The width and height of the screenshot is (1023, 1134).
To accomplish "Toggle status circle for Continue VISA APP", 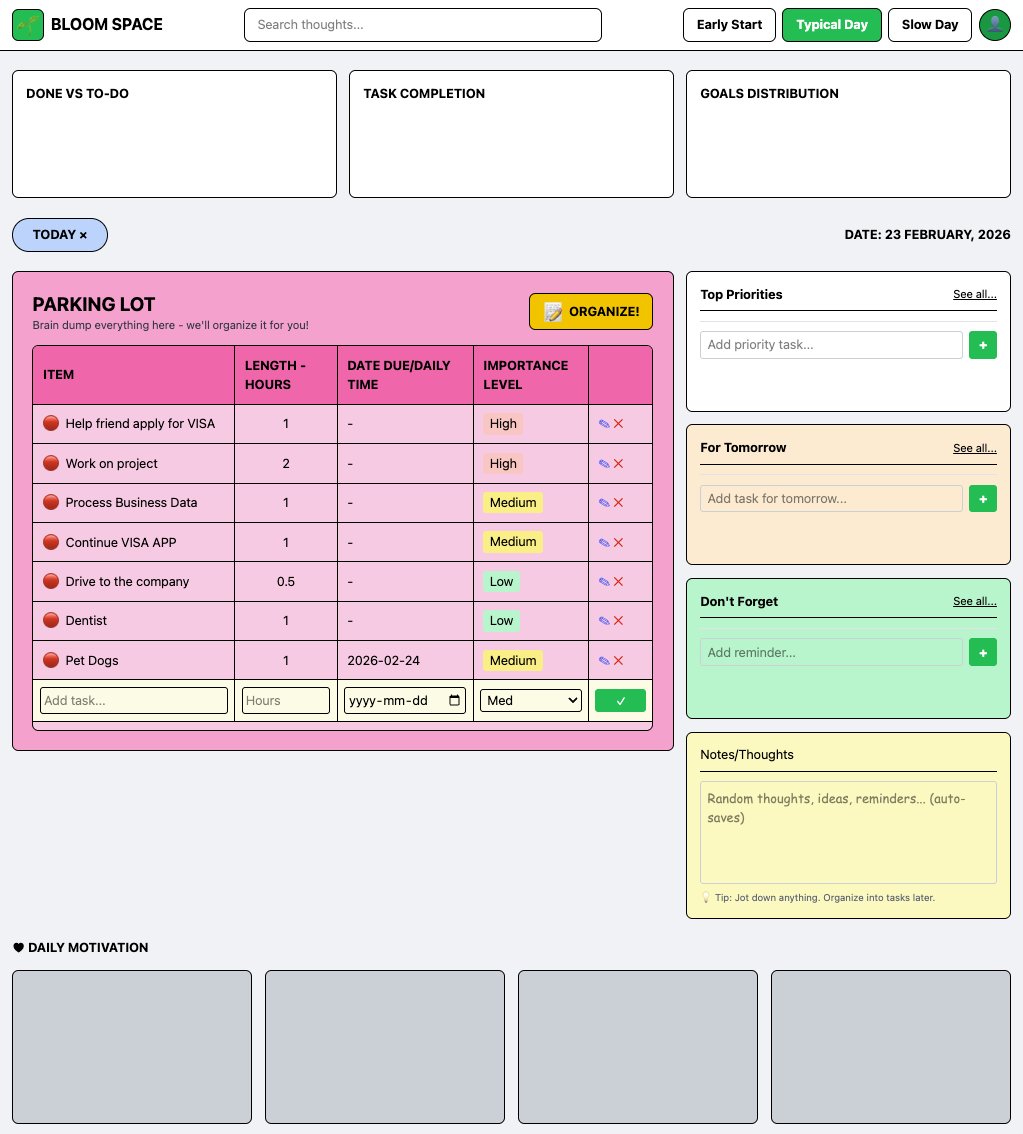I will 51,542.
